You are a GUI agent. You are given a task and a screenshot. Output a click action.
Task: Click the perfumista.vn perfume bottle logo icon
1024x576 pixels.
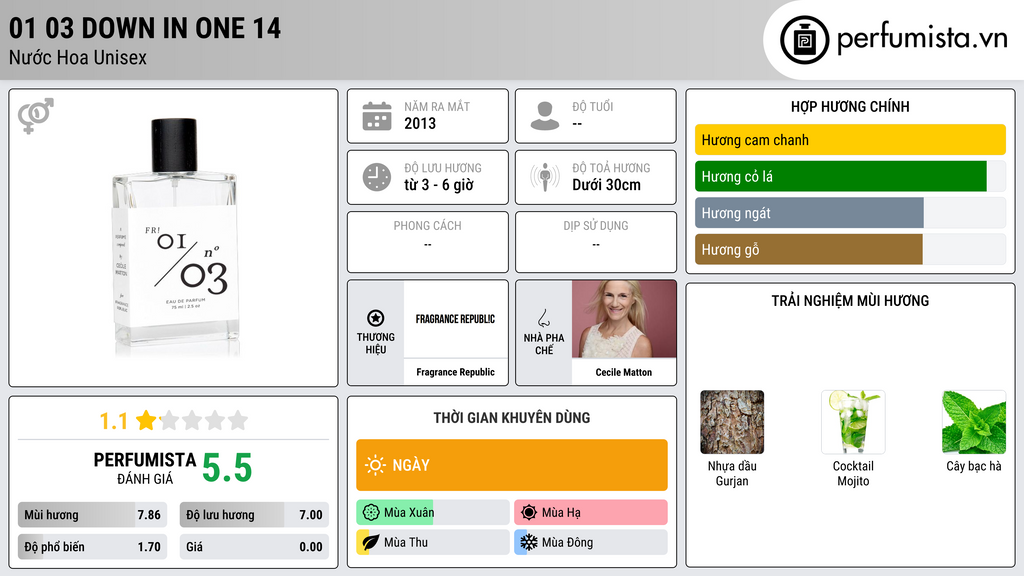804,40
